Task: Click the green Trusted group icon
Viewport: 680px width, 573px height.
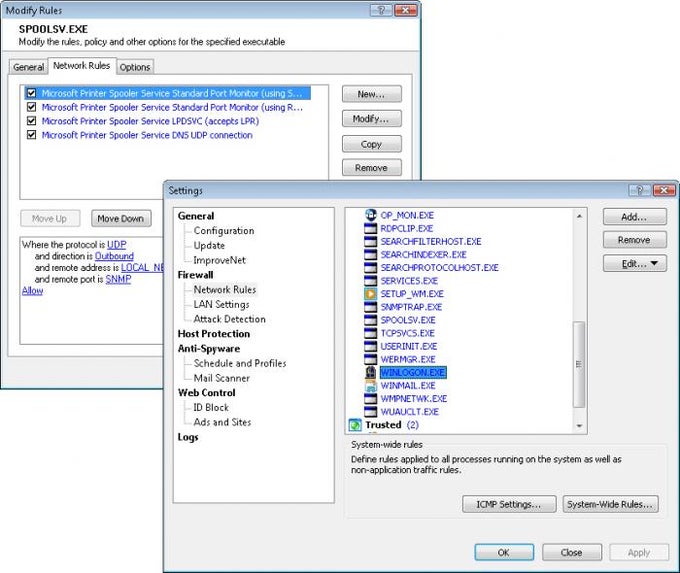Action: (x=355, y=425)
